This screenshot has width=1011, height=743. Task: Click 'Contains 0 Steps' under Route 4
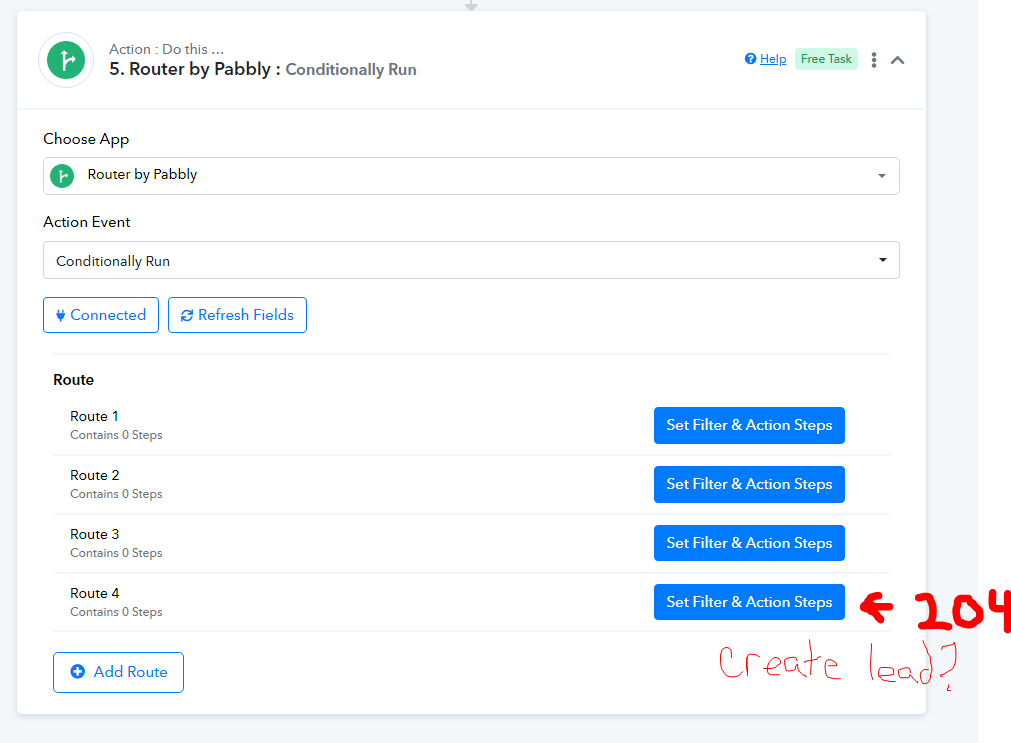tap(116, 611)
